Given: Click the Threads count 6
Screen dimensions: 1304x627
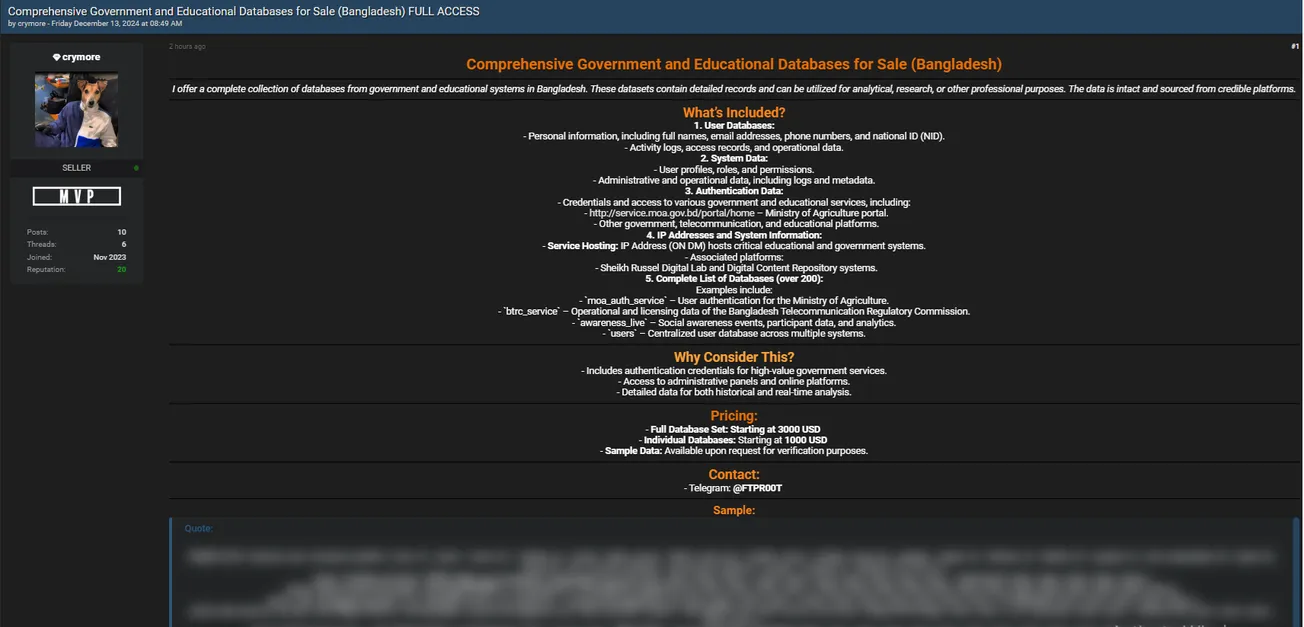Looking at the screenshot, I should [x=123, y=244].
